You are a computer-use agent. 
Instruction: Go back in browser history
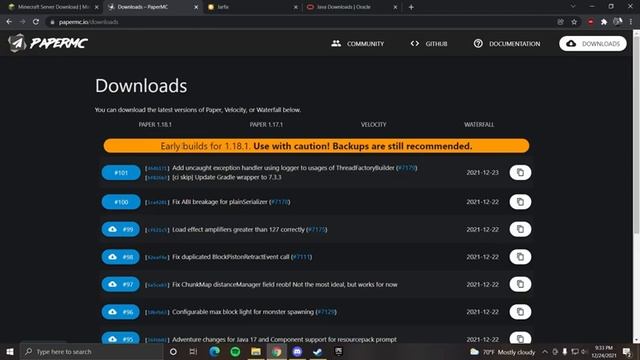[9, 22]
